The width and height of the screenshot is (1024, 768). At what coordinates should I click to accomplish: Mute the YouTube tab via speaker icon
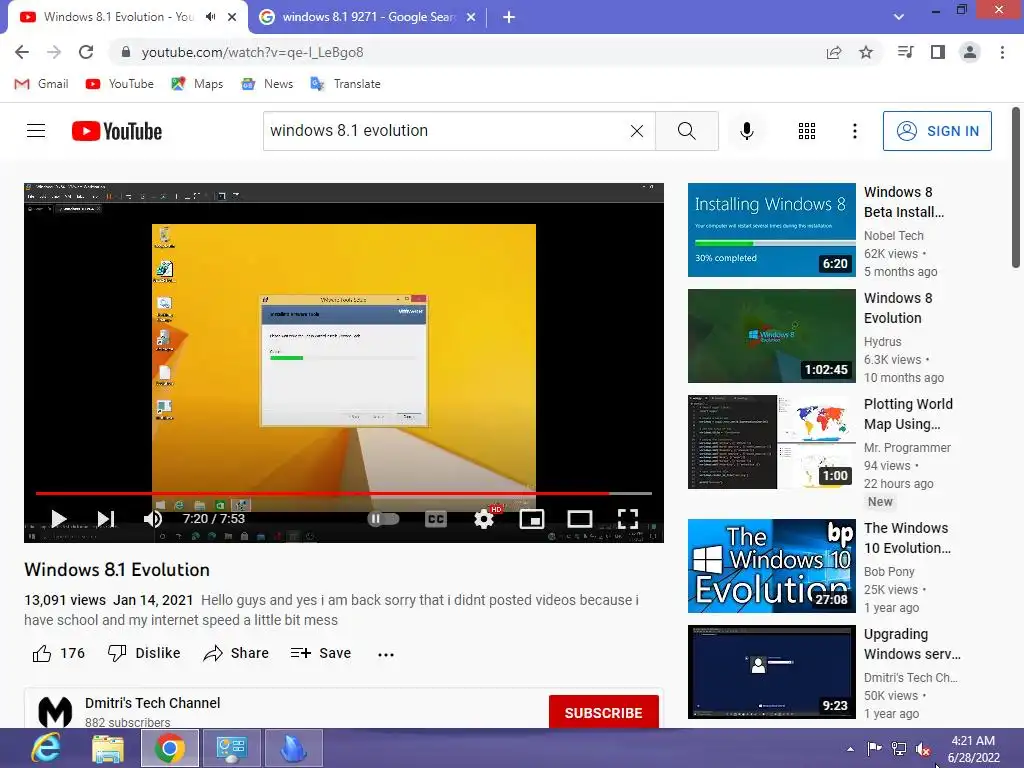210,17
